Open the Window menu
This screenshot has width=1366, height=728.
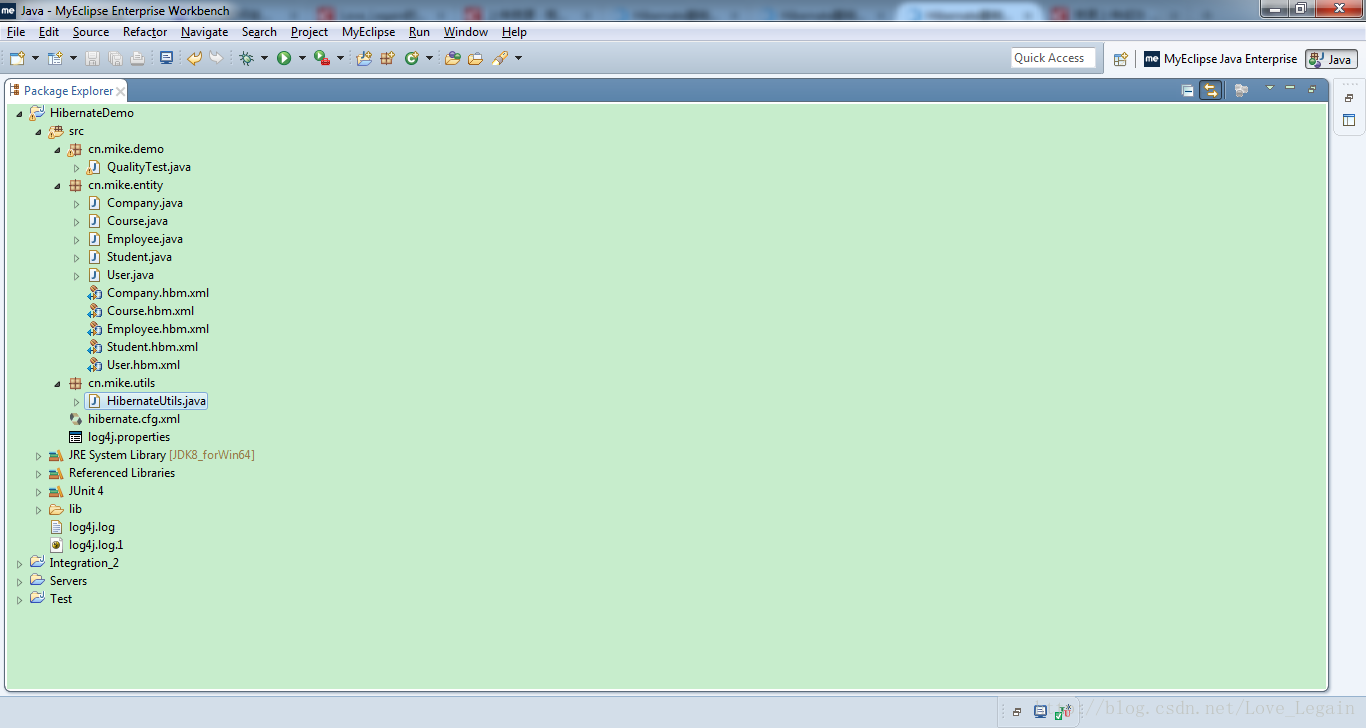[x=466, y=32]
